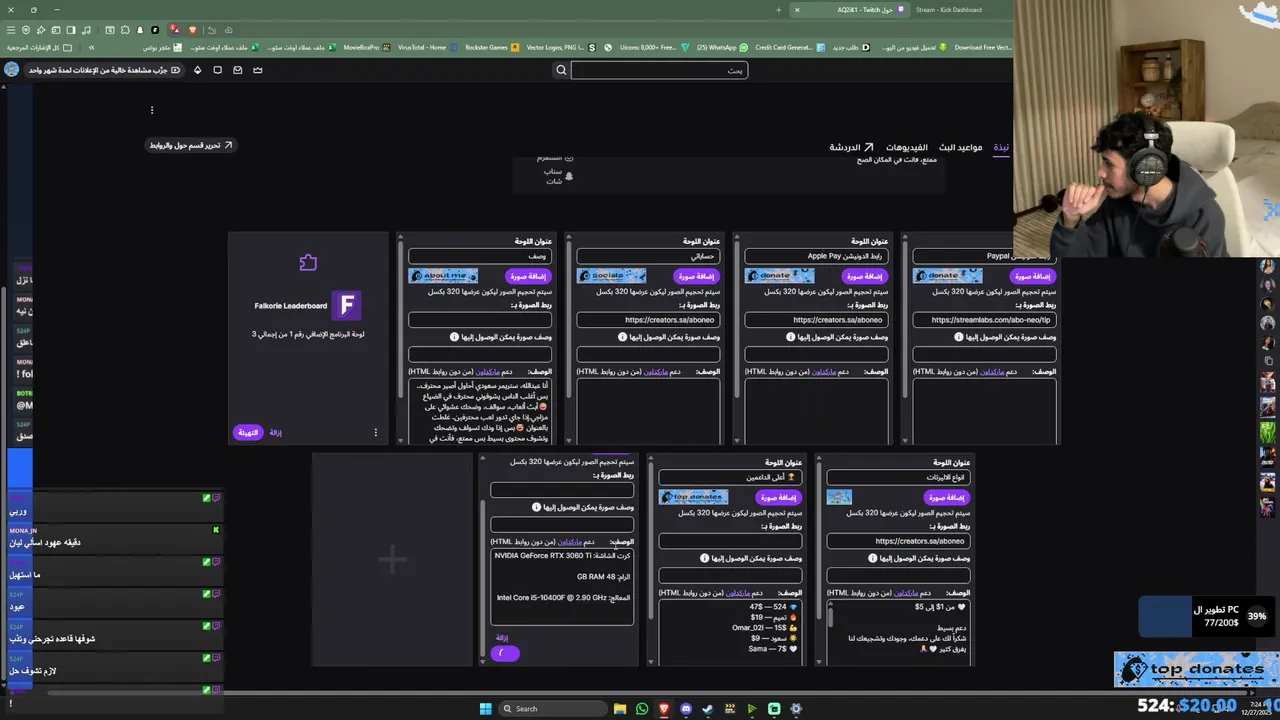This screenshot has height=720, width=1280.
Task: Click the Twitch search input field
Action: (659, 70)
